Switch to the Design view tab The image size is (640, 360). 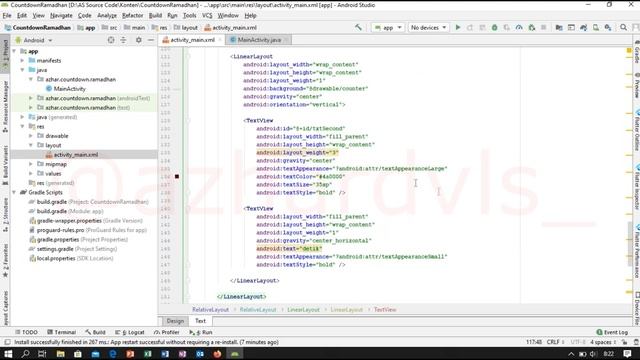click(x=176, y=321)
